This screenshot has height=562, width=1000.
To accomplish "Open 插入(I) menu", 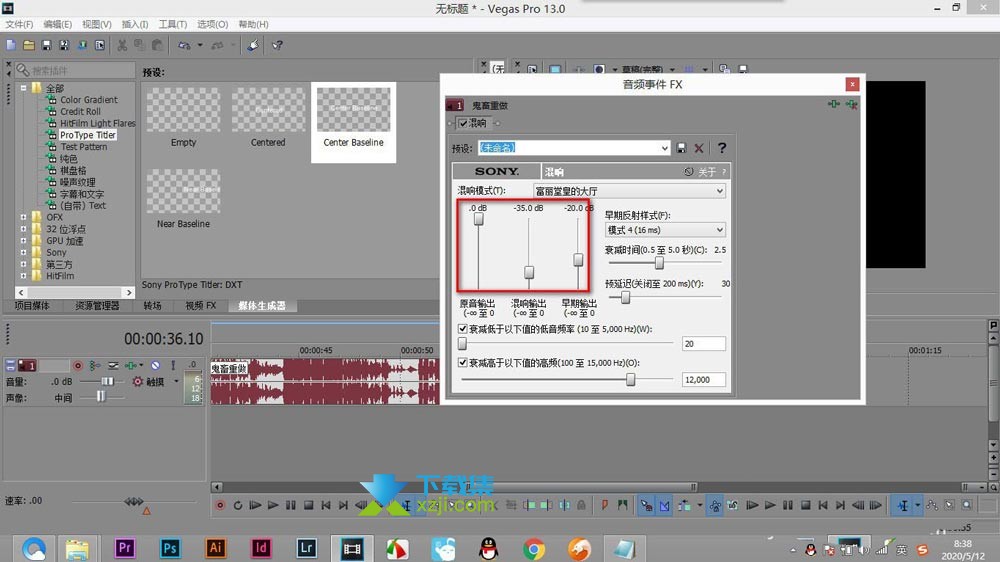I will click(135, 24).
